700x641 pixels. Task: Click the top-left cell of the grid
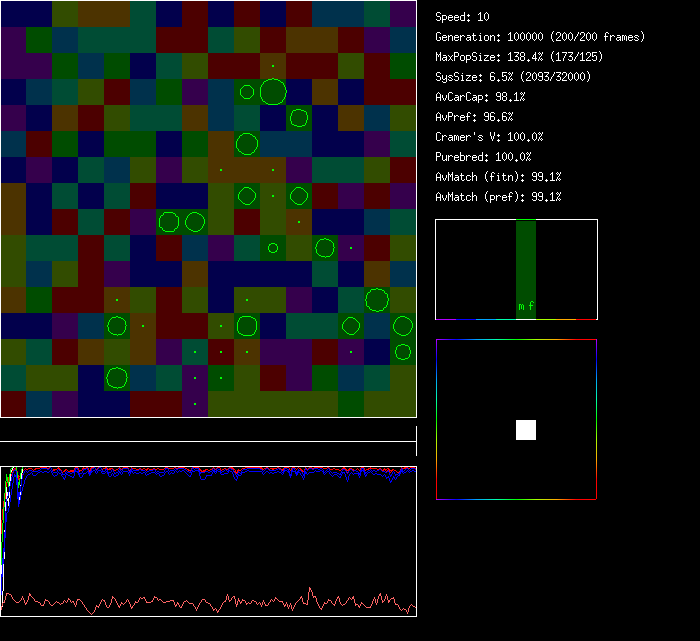pos(13,13)
